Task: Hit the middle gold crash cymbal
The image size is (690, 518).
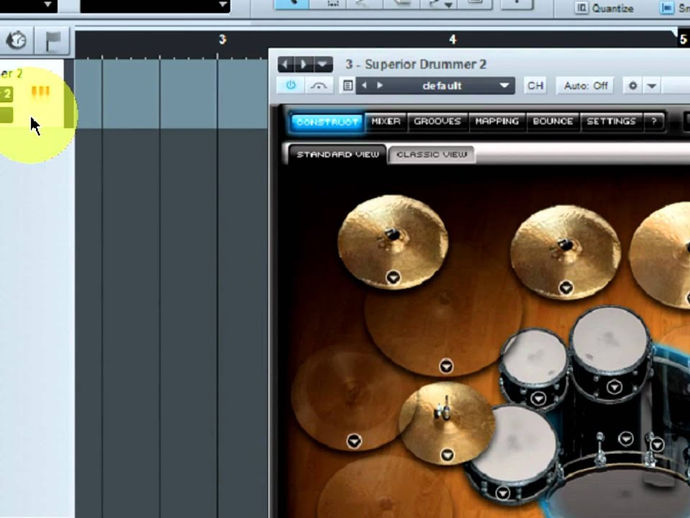Action: (x=565, y=251)
